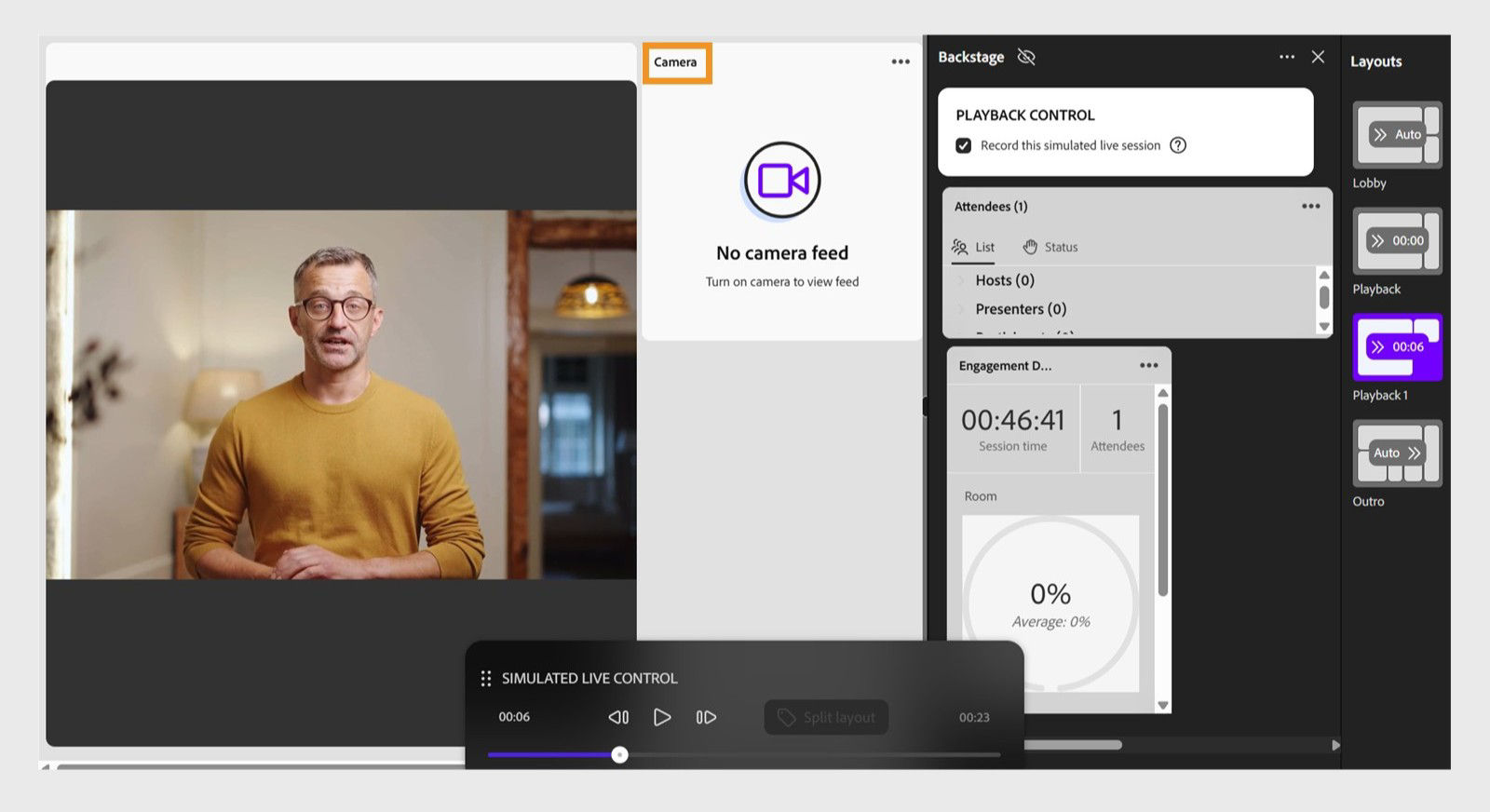Step forward in simulated live playback
The height and width of the screenshot is (812, 1490).
pos(706,717)
